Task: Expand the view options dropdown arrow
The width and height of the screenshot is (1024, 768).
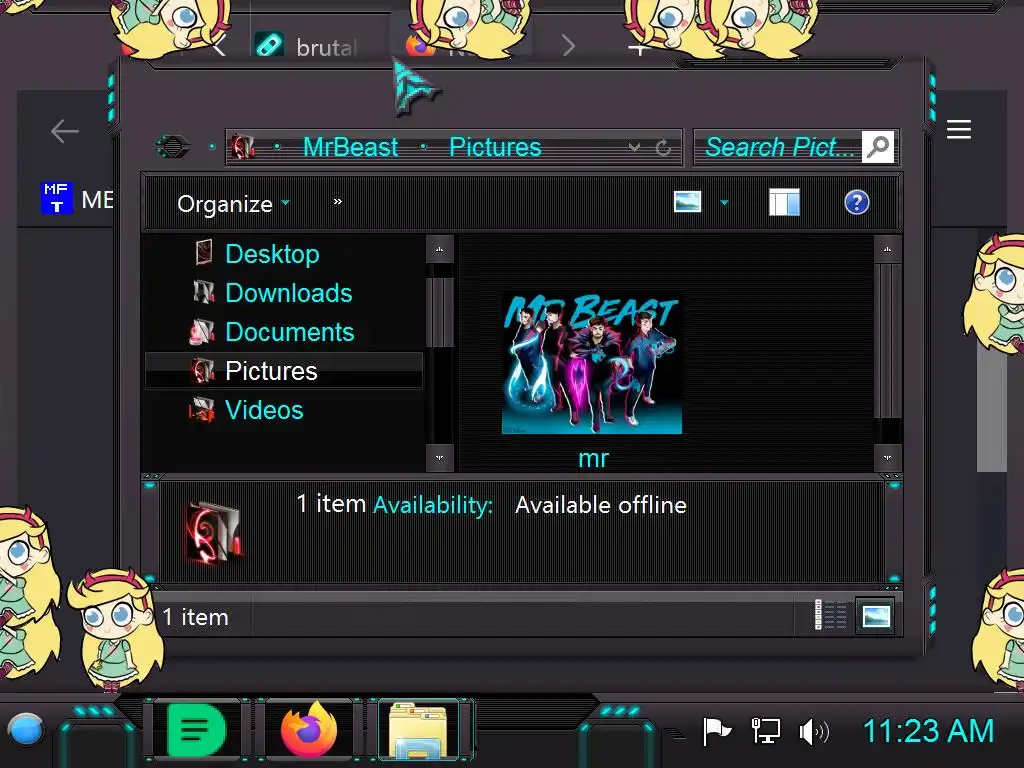Action: 724,202
